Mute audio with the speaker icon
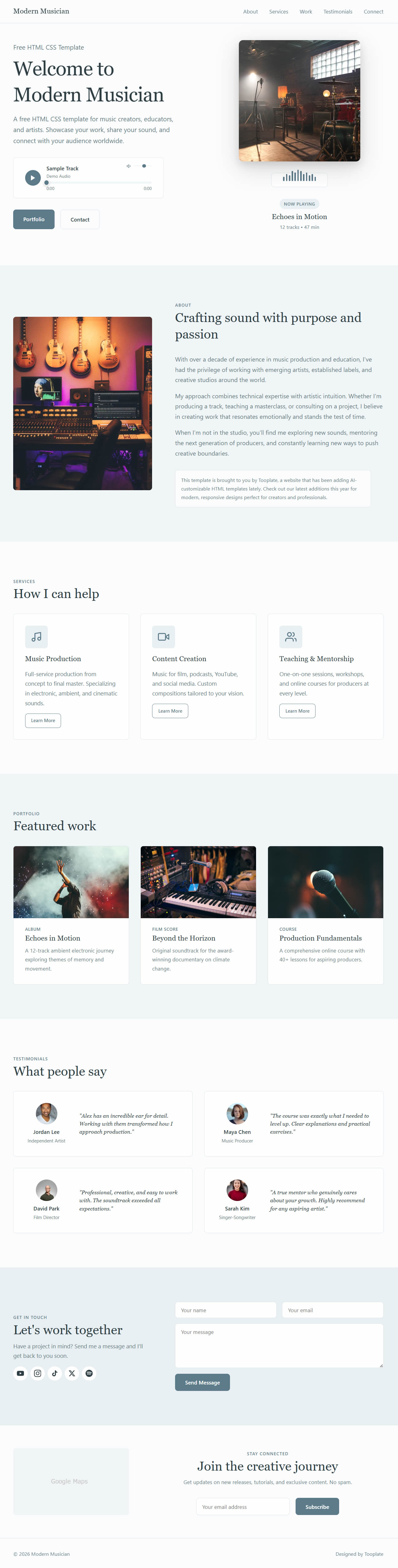 click(x=128, y=165)
